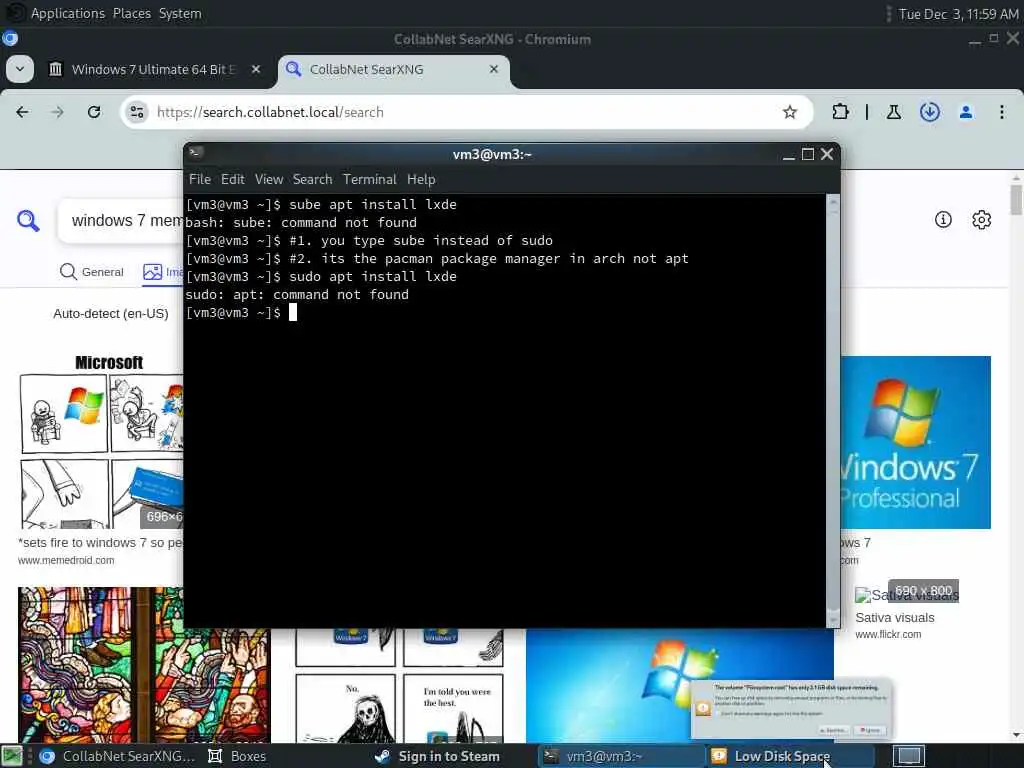
Task: Open the Windows 7 Professional image thumbnail
Action: pos(916,442)
